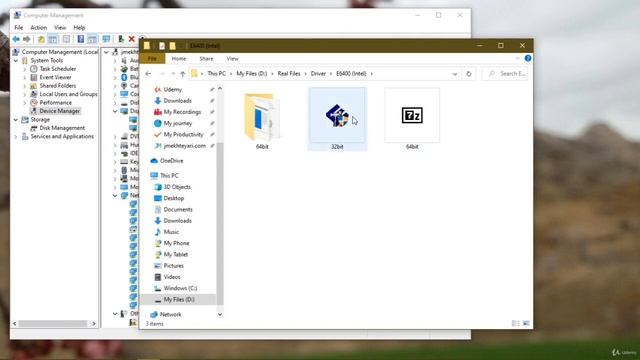Click inside the Explorer search box
This screenshot has width=640, height=360.
click(505, 74)
